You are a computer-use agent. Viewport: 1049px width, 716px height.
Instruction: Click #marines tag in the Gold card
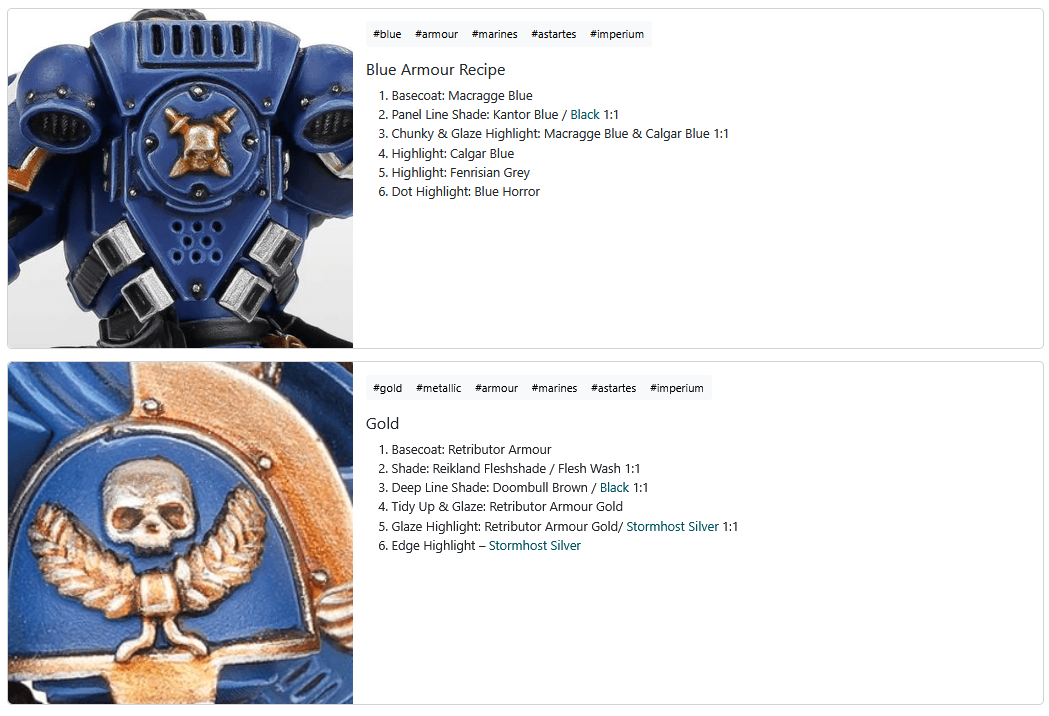554,388
